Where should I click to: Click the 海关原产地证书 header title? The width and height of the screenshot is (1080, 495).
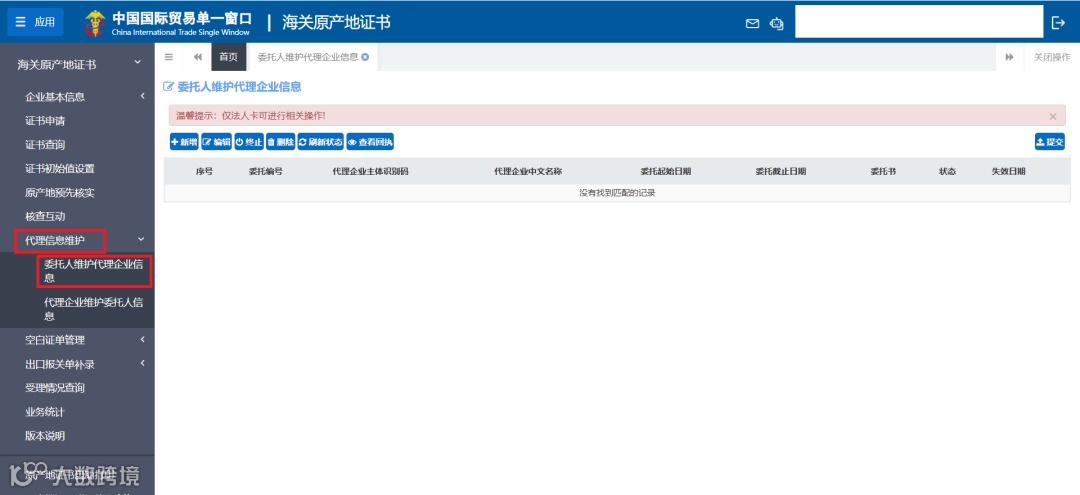336,23
